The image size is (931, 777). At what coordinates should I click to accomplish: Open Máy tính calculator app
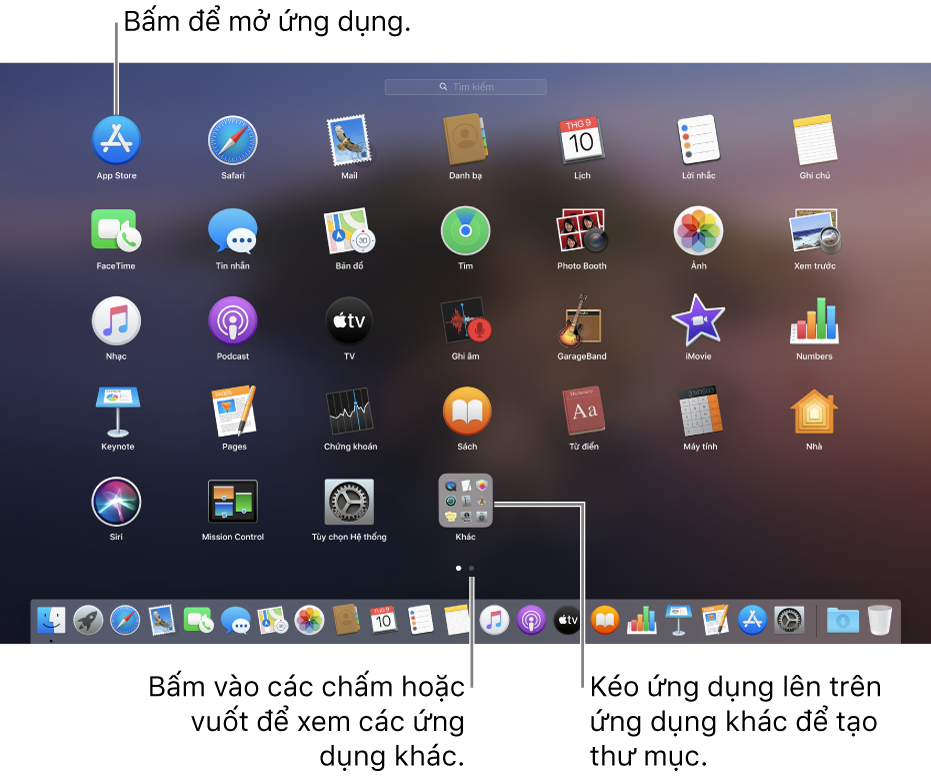point(701,411)
